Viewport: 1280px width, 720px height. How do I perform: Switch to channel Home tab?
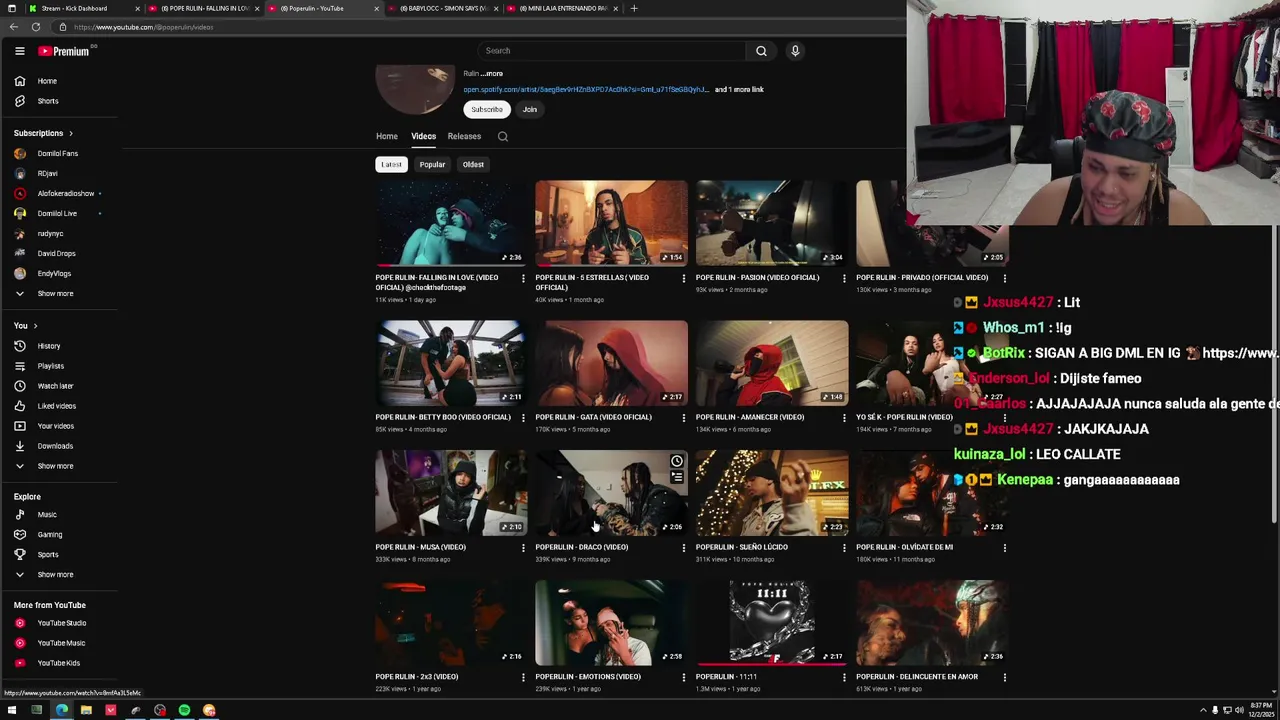pyautogui.click(x=387, y=137)
